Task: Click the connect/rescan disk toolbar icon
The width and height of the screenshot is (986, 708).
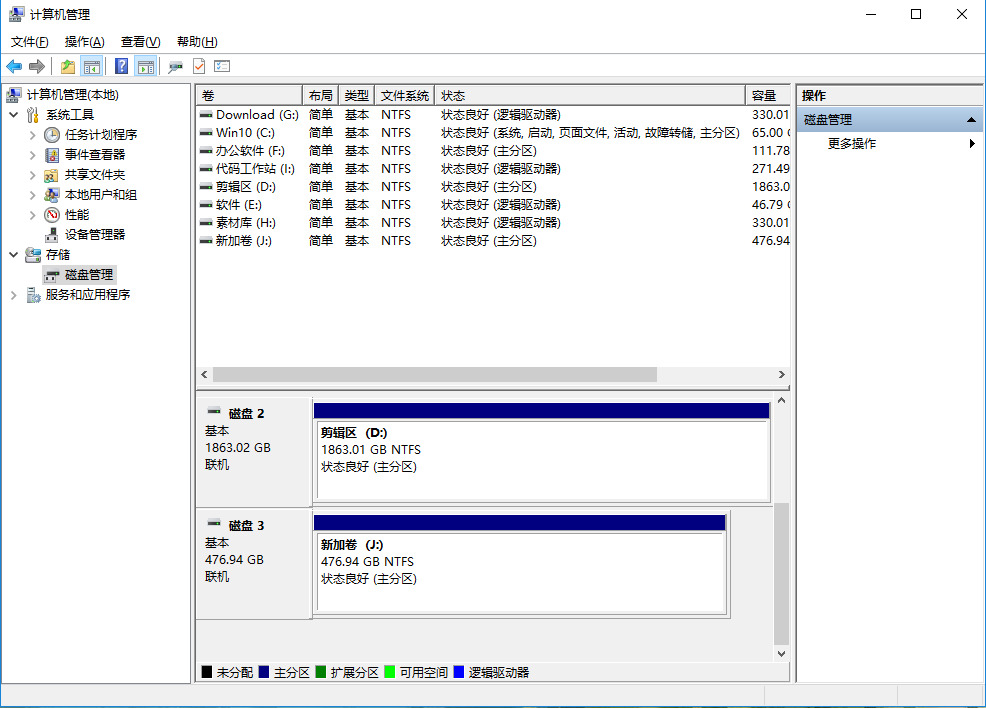Action: 175,67
